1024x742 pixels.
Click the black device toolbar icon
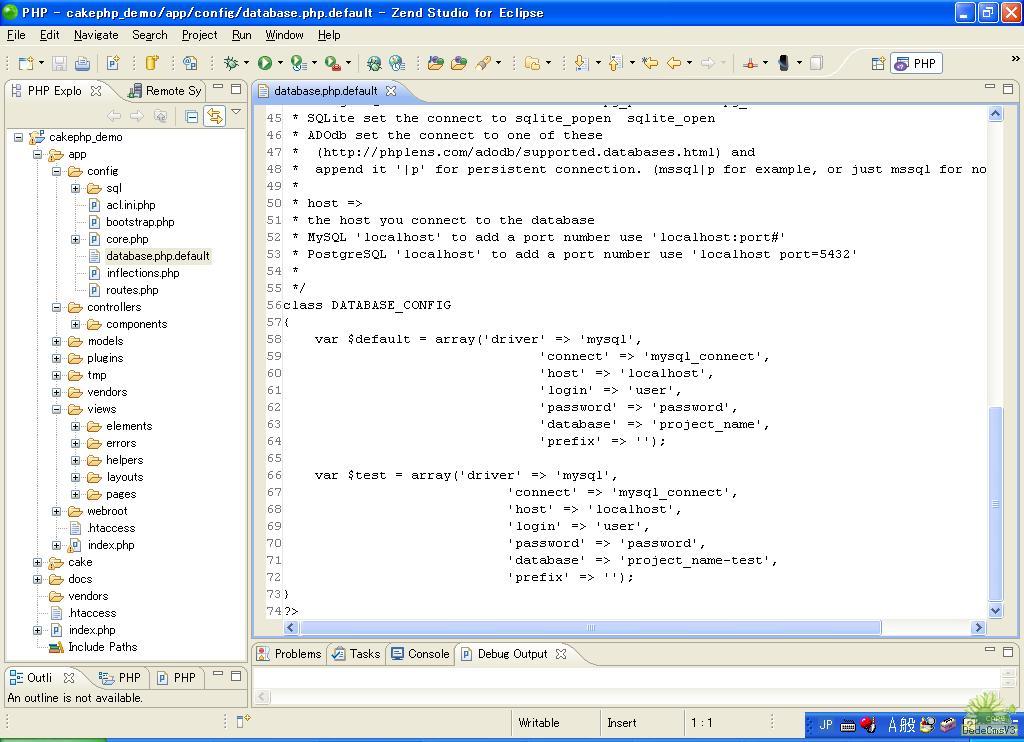coord(784,63)
